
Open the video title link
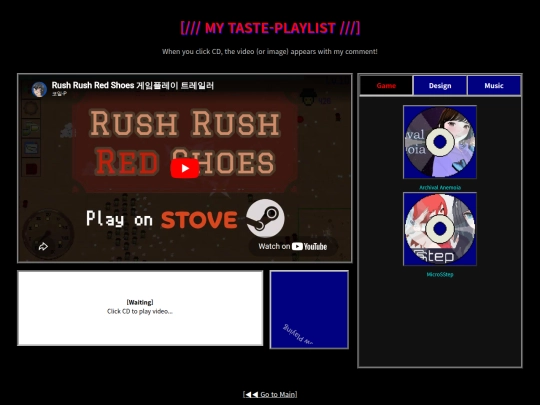pos(133,85)
